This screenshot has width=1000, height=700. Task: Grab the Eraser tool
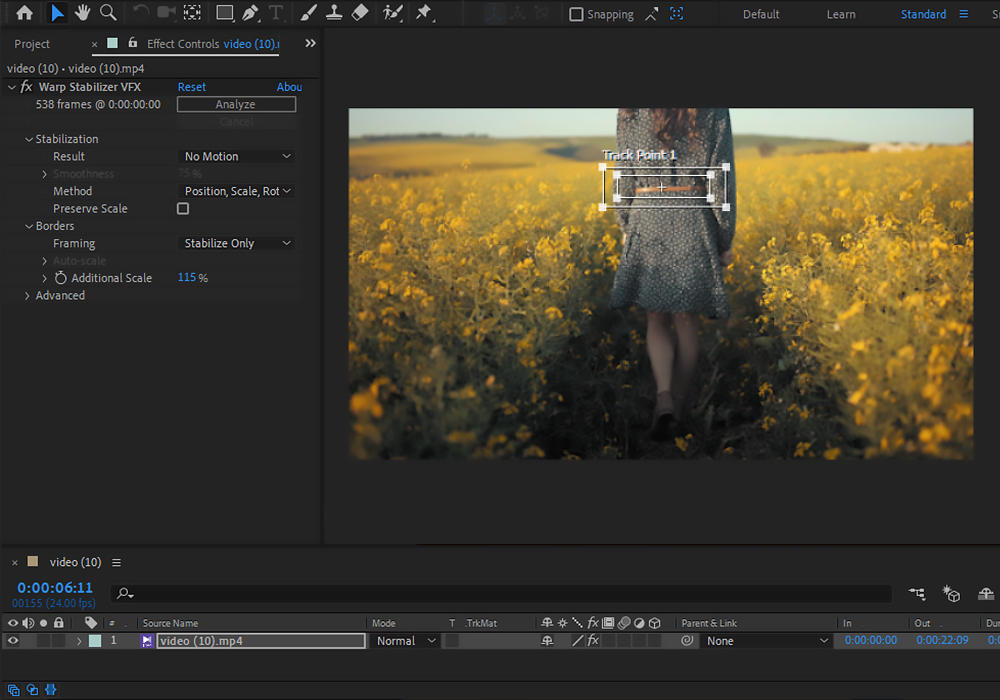(x=360, y=14)
